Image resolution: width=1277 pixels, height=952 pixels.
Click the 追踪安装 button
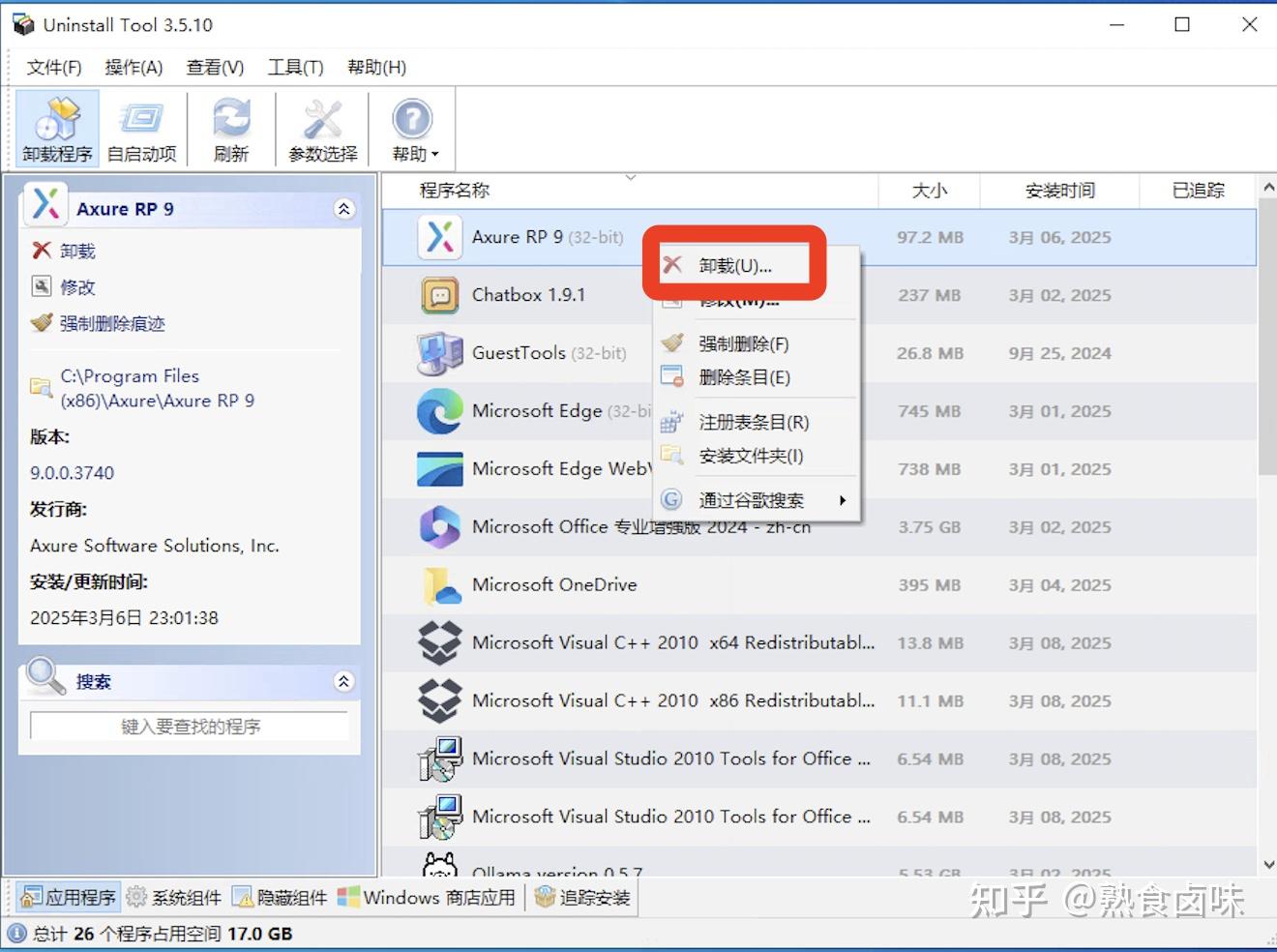point(582,897)
